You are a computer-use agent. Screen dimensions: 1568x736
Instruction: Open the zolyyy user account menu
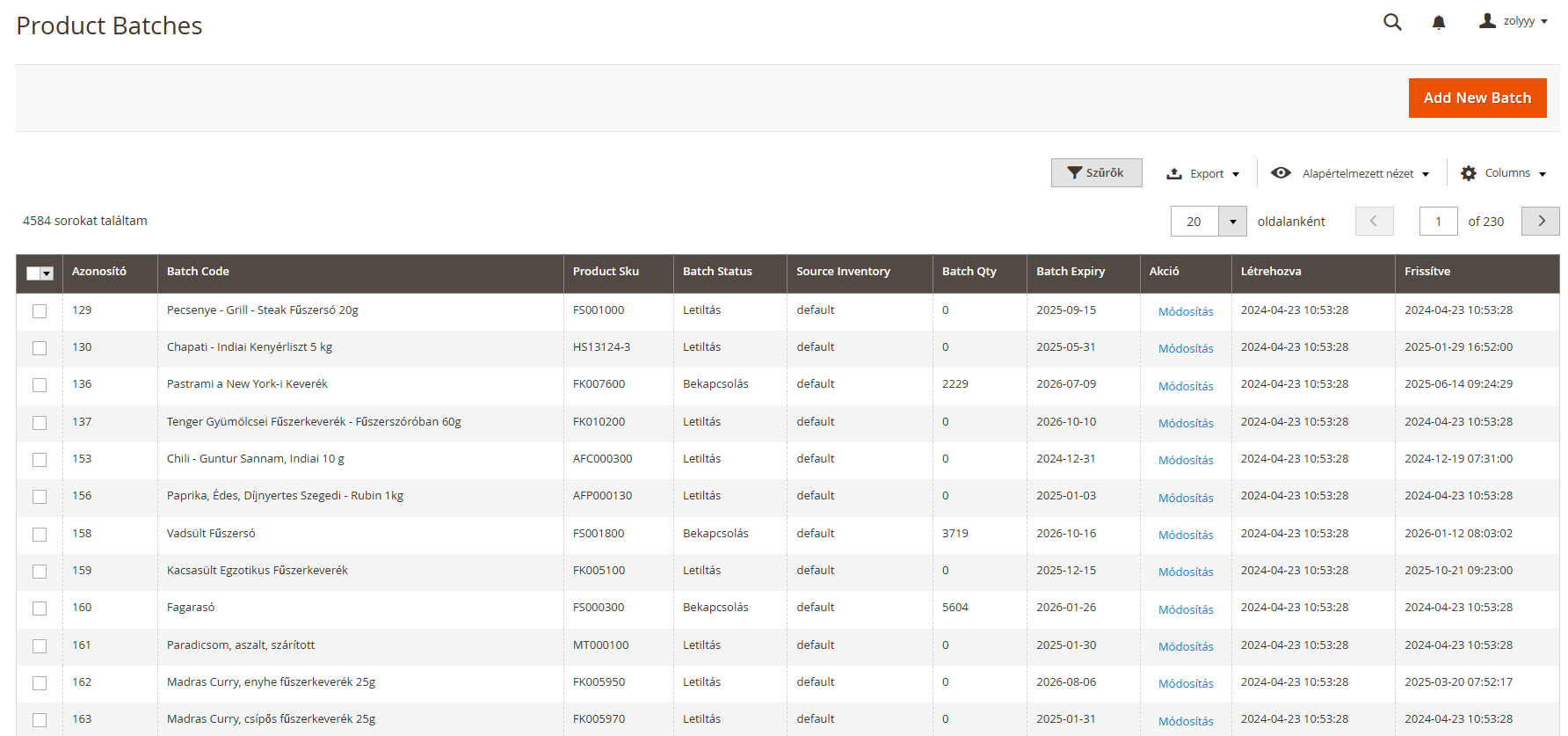pyautogui.click(x=1514, y=21)
